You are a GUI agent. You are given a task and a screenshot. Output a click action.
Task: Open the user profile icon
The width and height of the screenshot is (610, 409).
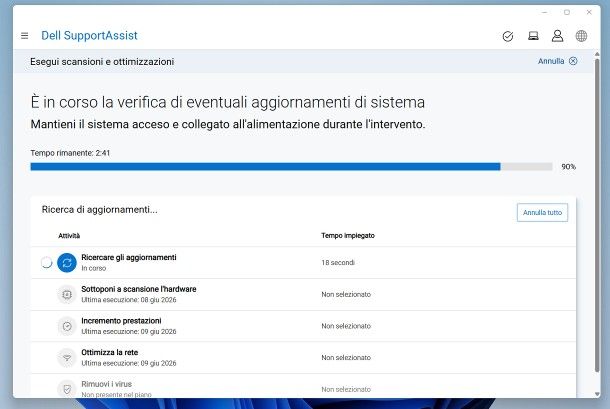pos(557,36)
